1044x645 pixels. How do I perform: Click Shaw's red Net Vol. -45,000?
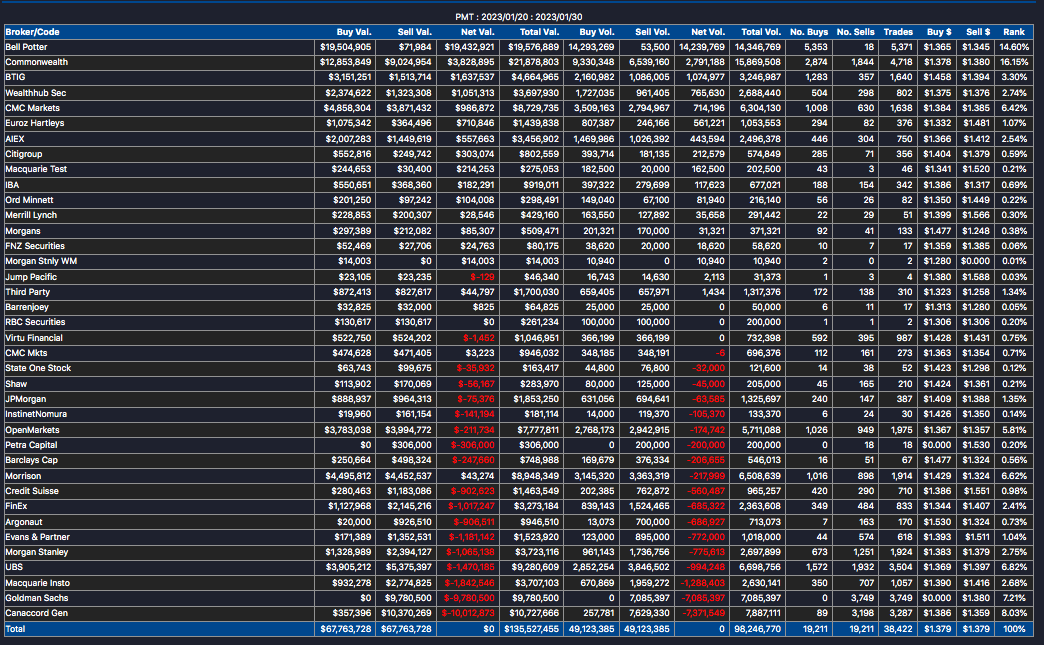708,384
